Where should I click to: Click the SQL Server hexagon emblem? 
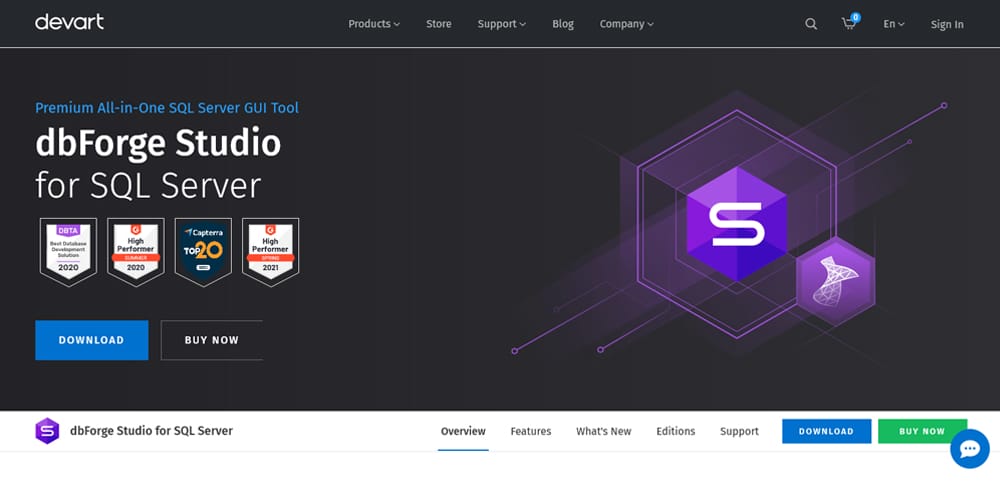point(835,281)
